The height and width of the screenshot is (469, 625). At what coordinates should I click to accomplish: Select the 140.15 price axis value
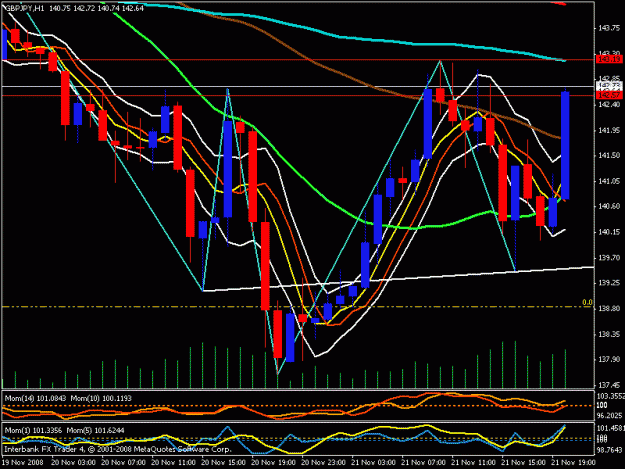[x=609, y=232]
